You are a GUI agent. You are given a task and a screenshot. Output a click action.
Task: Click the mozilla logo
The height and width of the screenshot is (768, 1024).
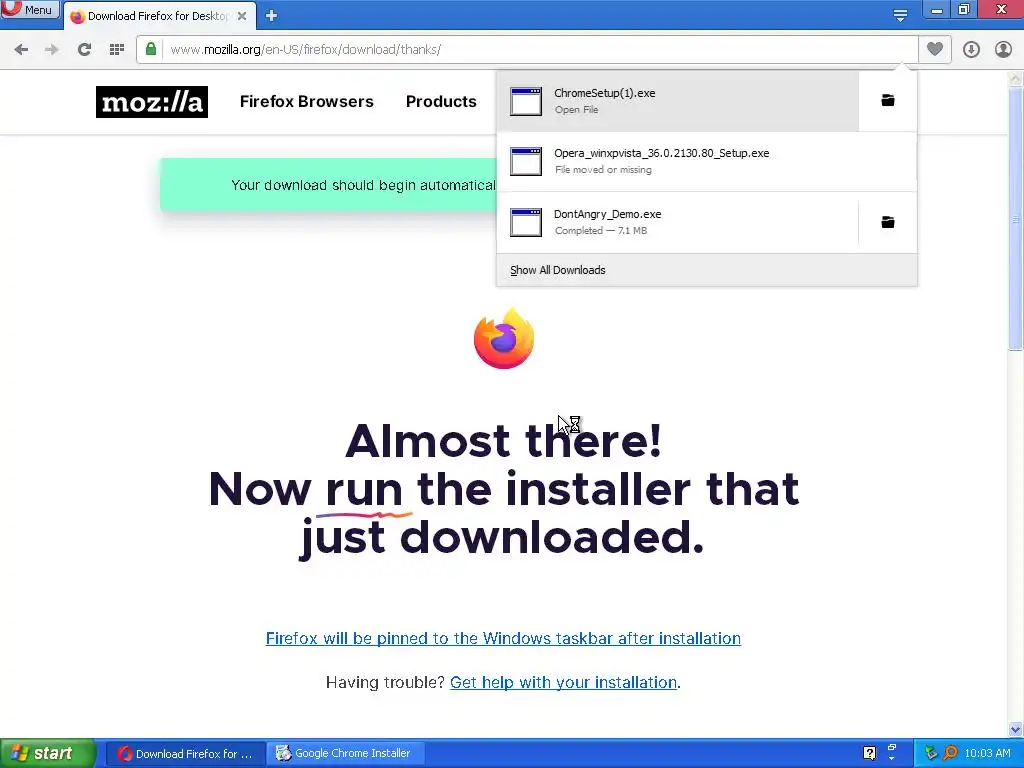coord(152,102)
